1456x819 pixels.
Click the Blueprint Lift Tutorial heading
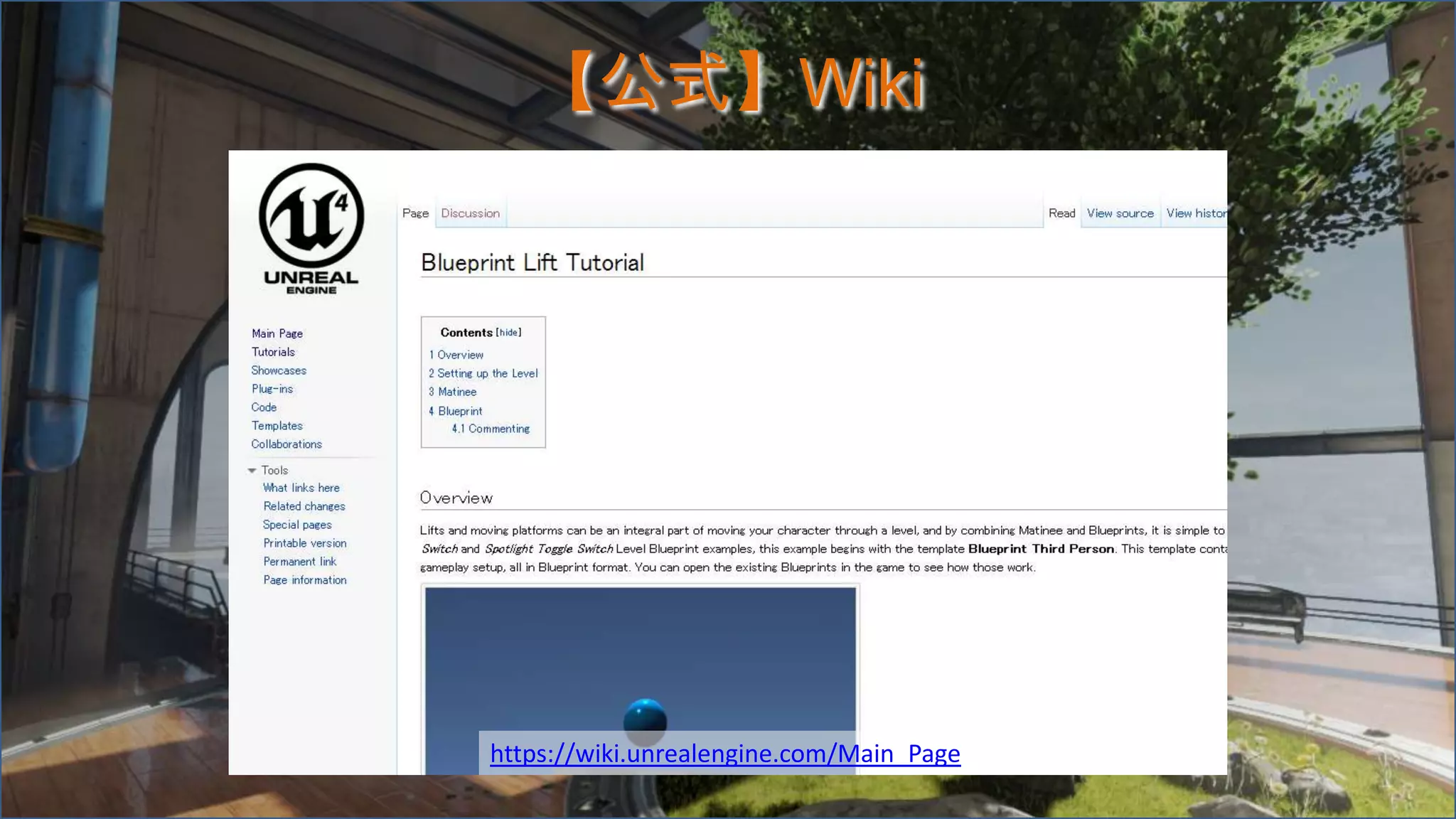coord(532,262)
